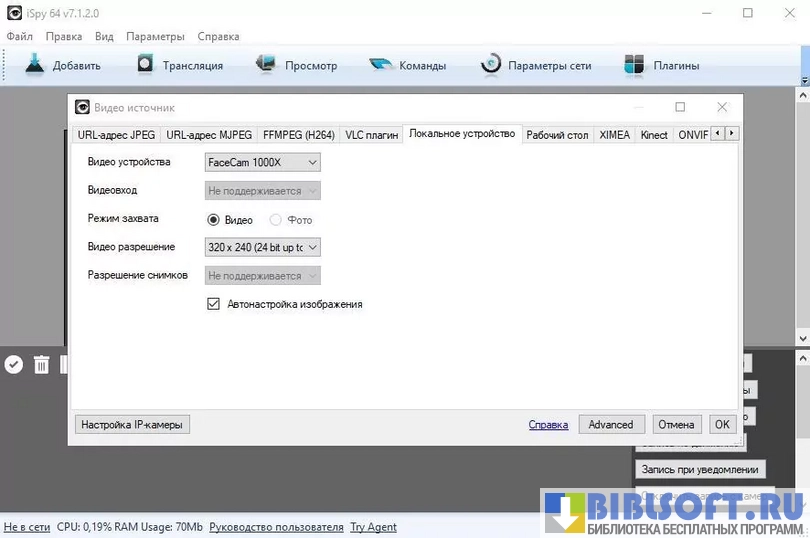
Task: Toggle Автонастройка изображения checkbox
Action: (213, 304)
